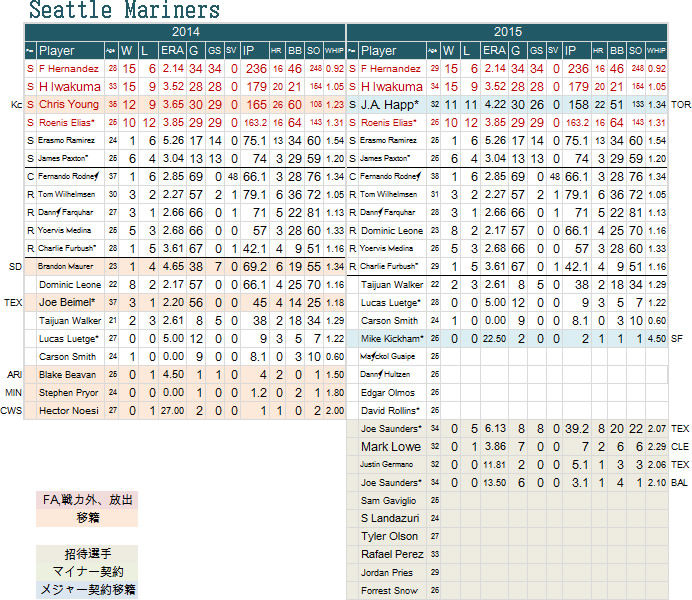Click the TOR team label beside J.A. Happ
The width and height of the screenshot is (692, 600).
[681, 105]
